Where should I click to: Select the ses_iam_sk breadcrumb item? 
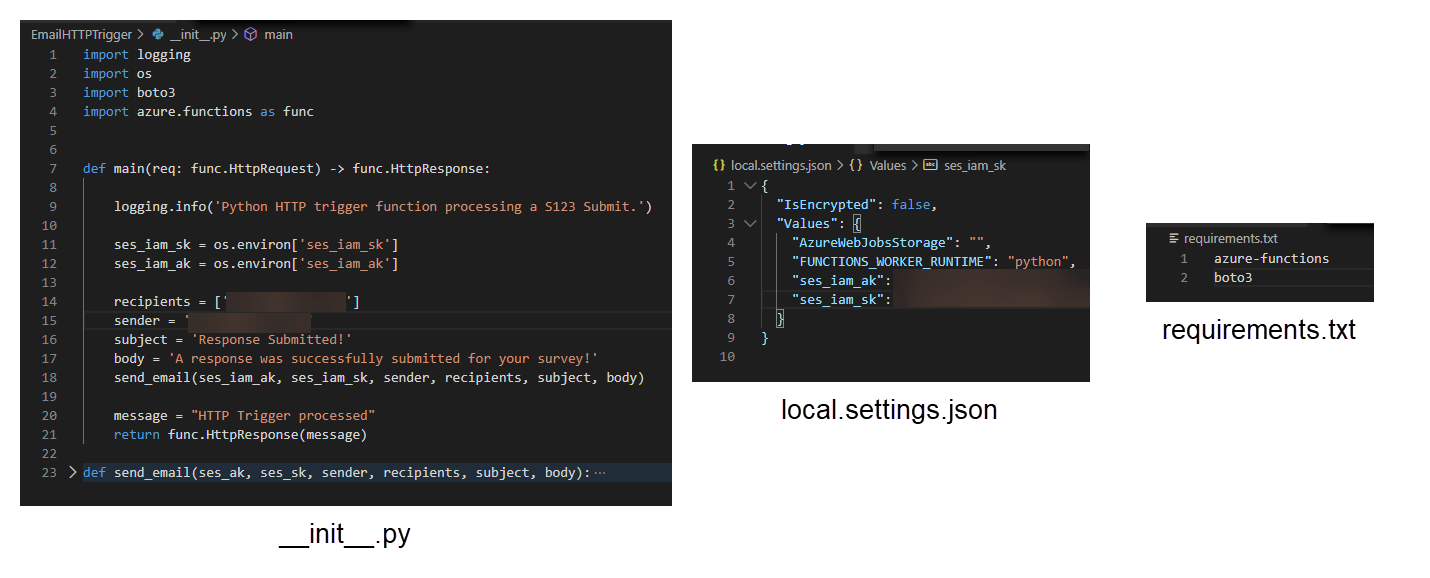974,166
